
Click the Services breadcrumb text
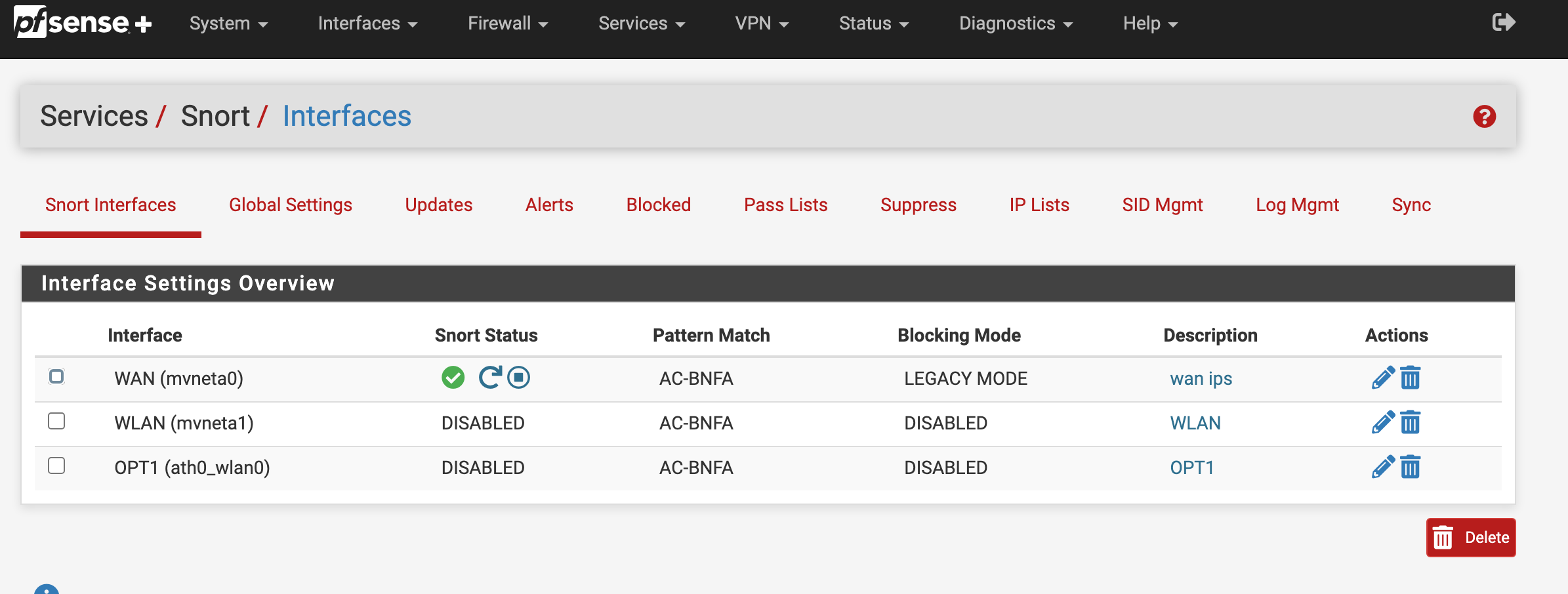pyautogui.click(x=94, y=116)
